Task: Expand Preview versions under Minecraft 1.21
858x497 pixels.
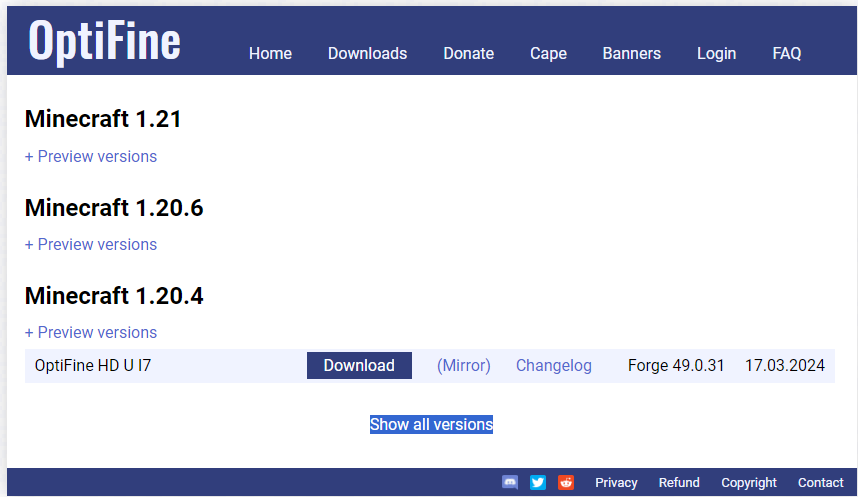Action: click(91, 157)
